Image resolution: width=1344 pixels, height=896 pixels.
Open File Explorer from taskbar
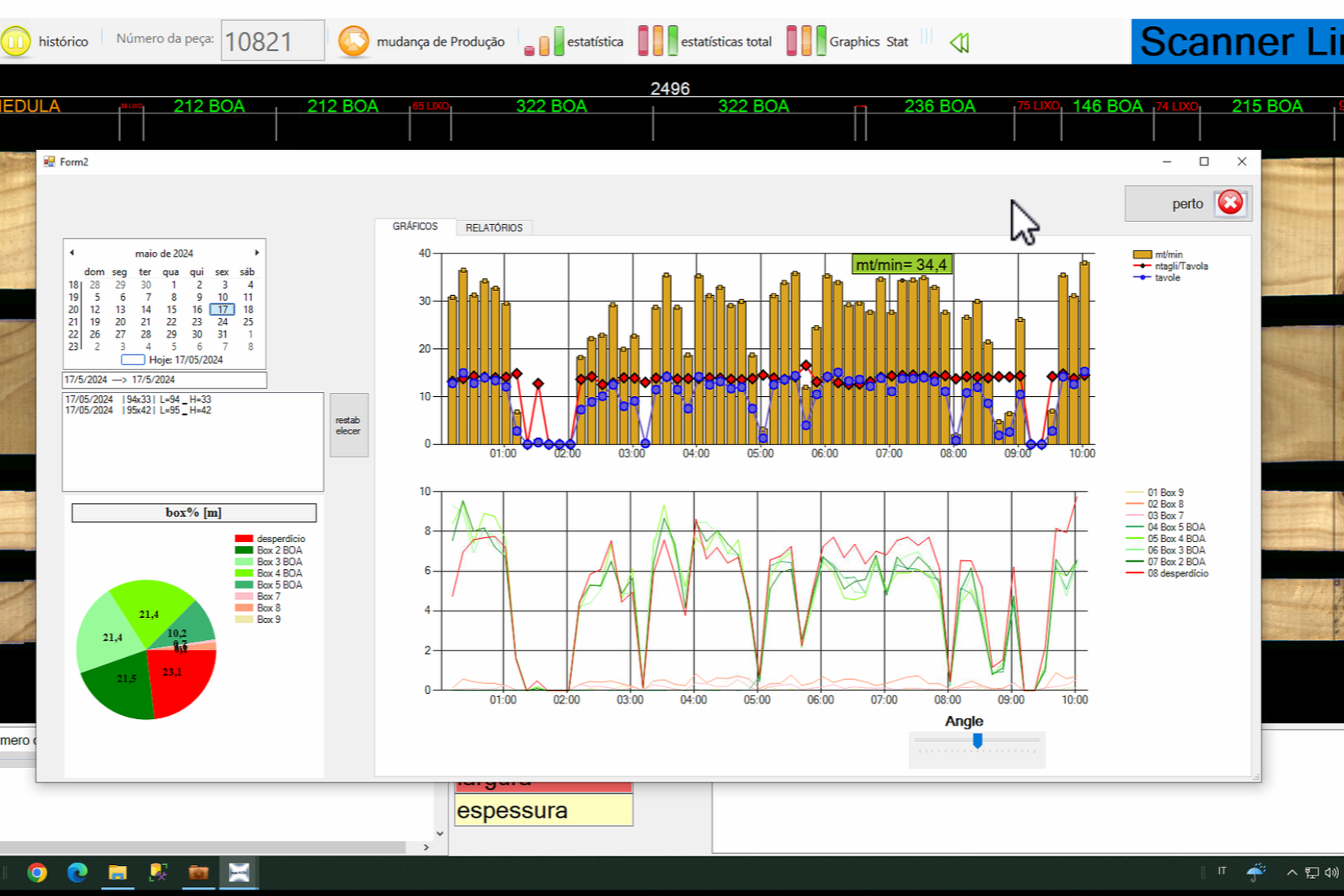pyautogui.click(x=117, y=873)
